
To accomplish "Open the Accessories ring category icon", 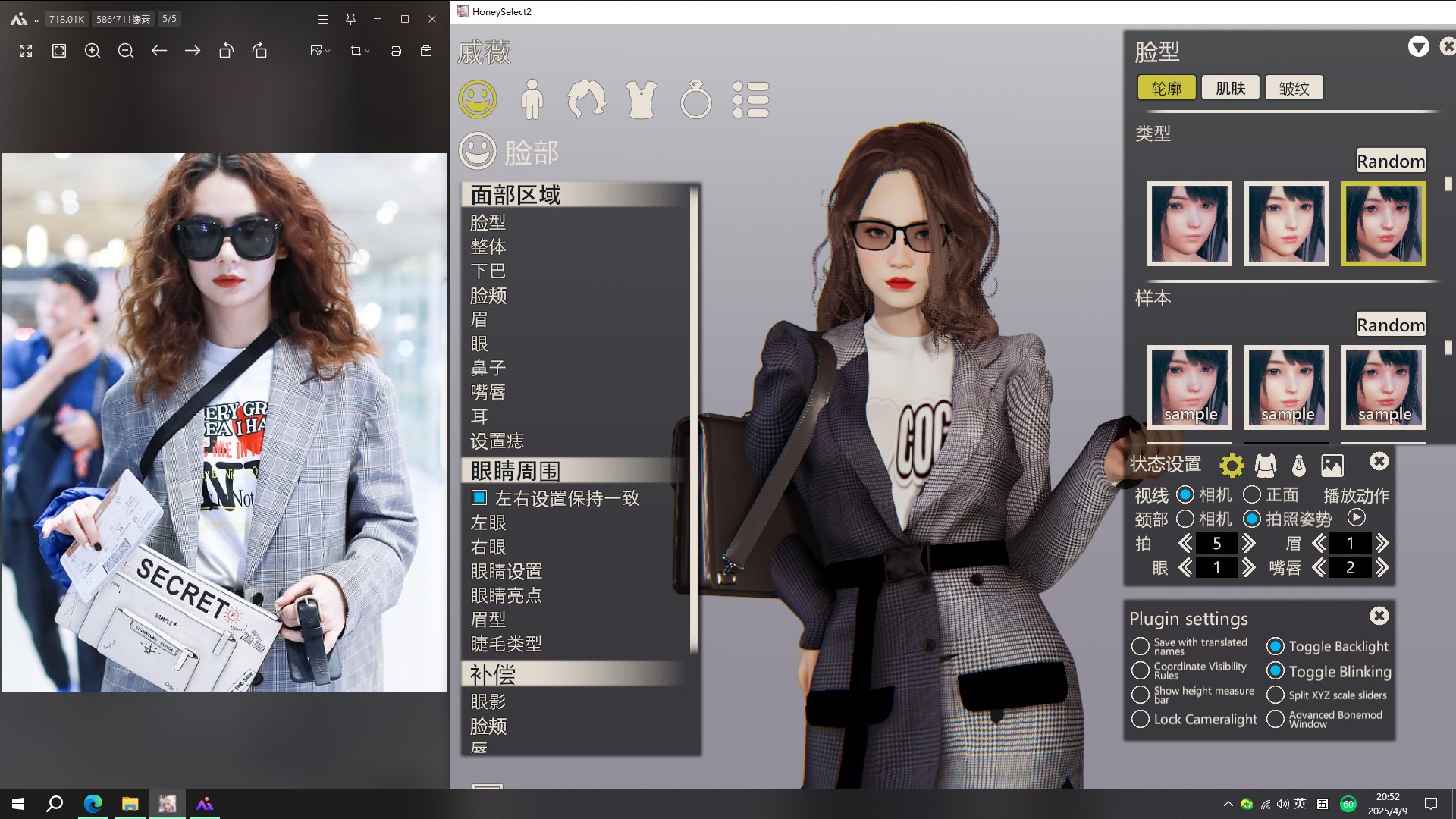I will tap(695, 100).
